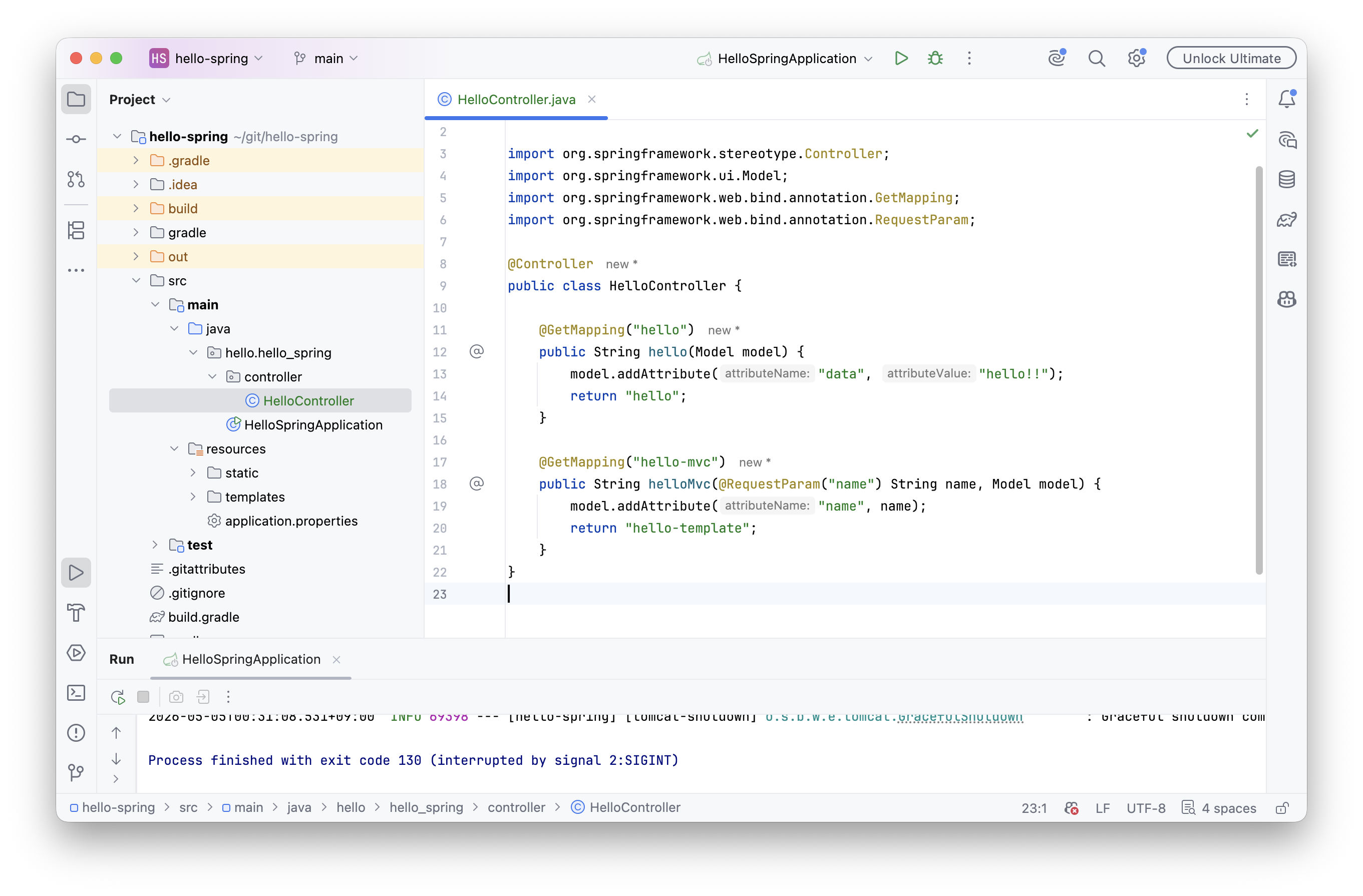1363x896 pixels.
Task: Open the Gradle elephant tool window
Action: pyautogui.click(x=1287, y=219)
